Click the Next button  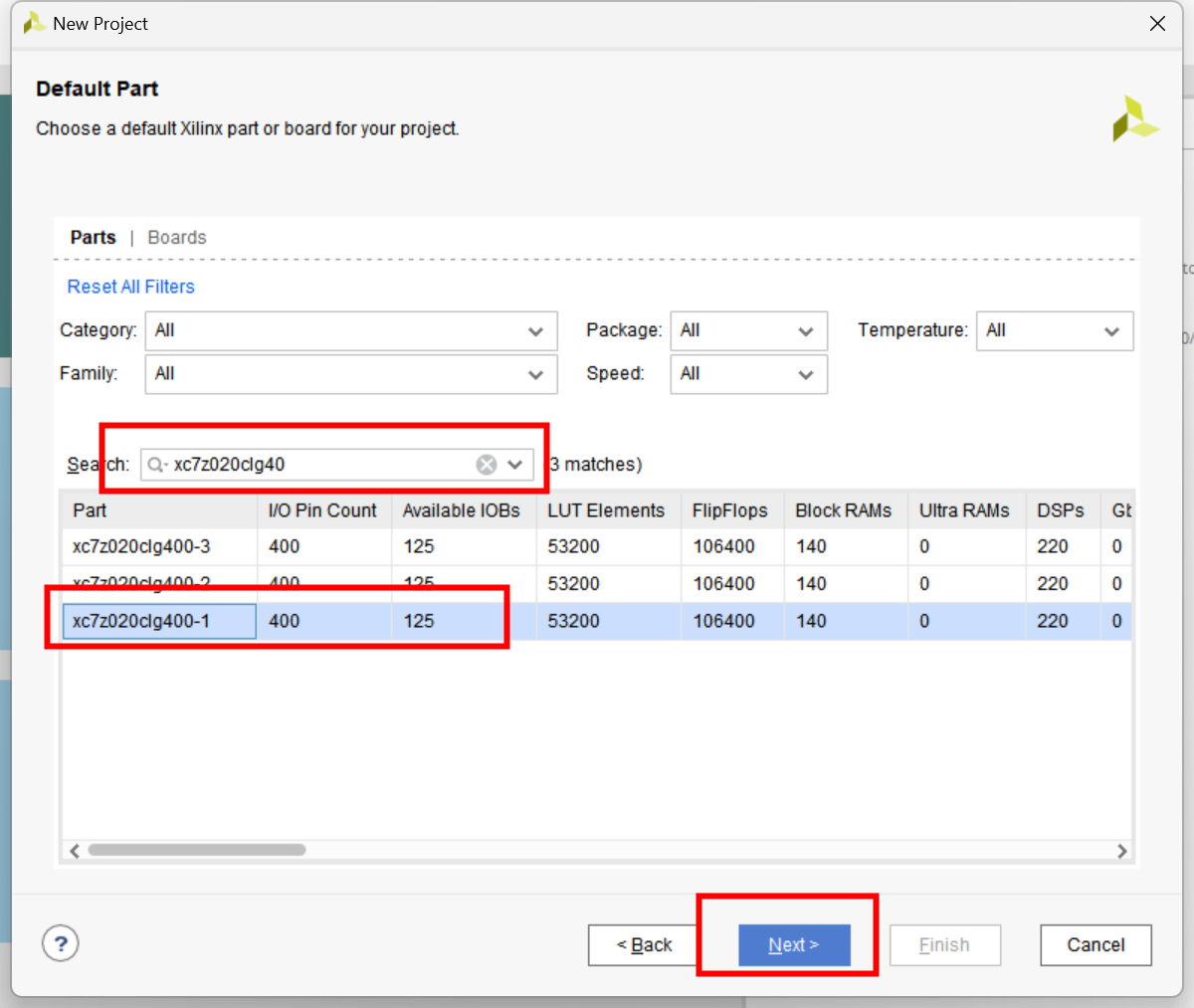pyautogui.click(x=794, y=945)
